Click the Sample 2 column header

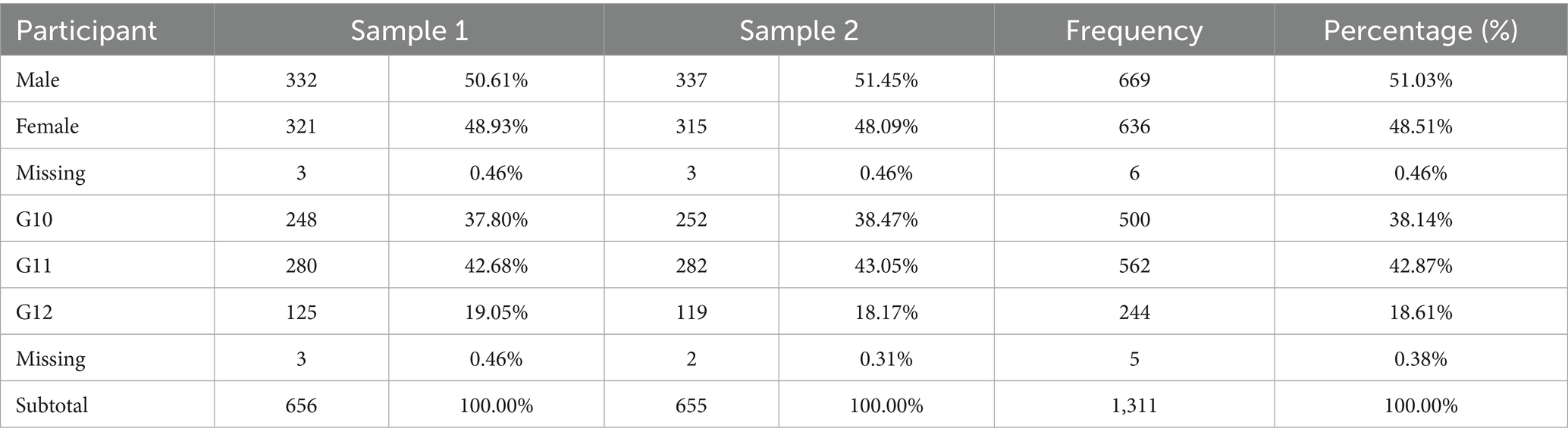(x=798, y=31)
